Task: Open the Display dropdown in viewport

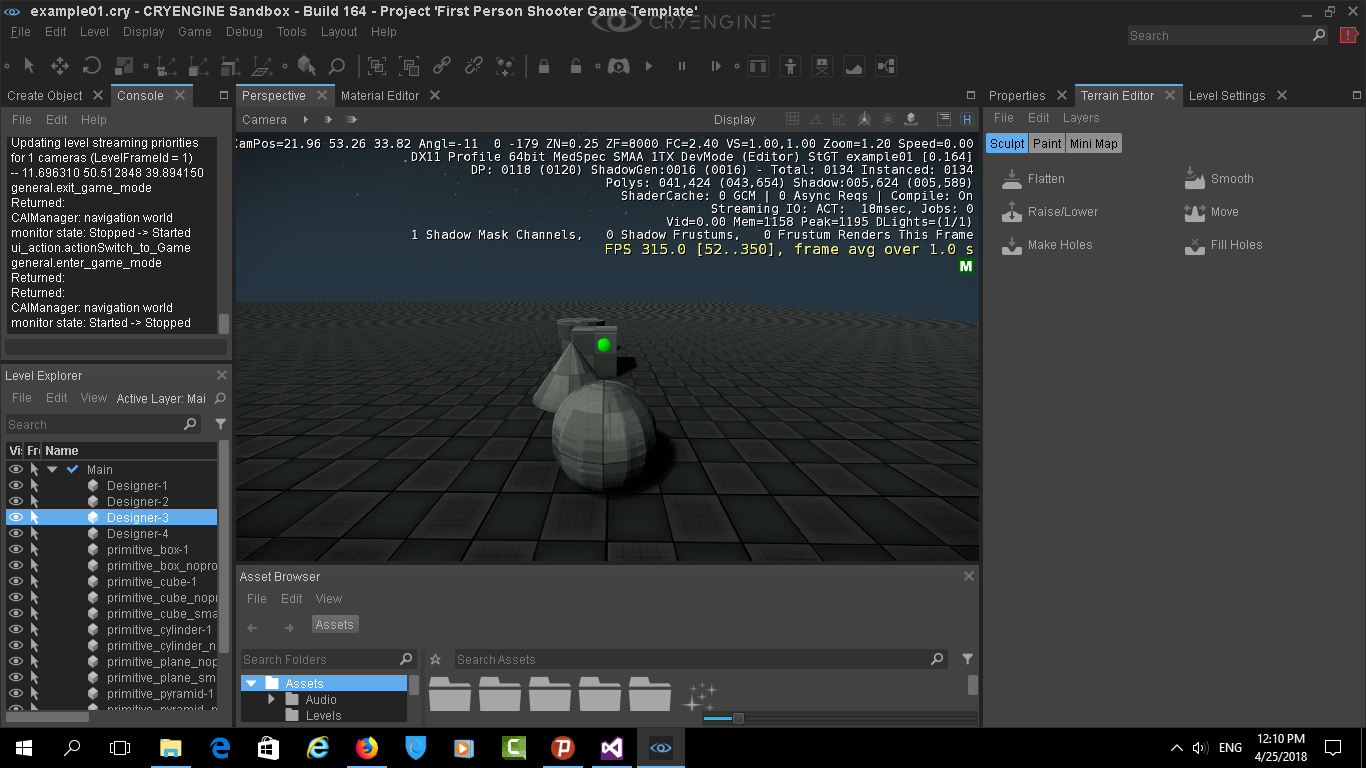Action: [x=735, y=120]
